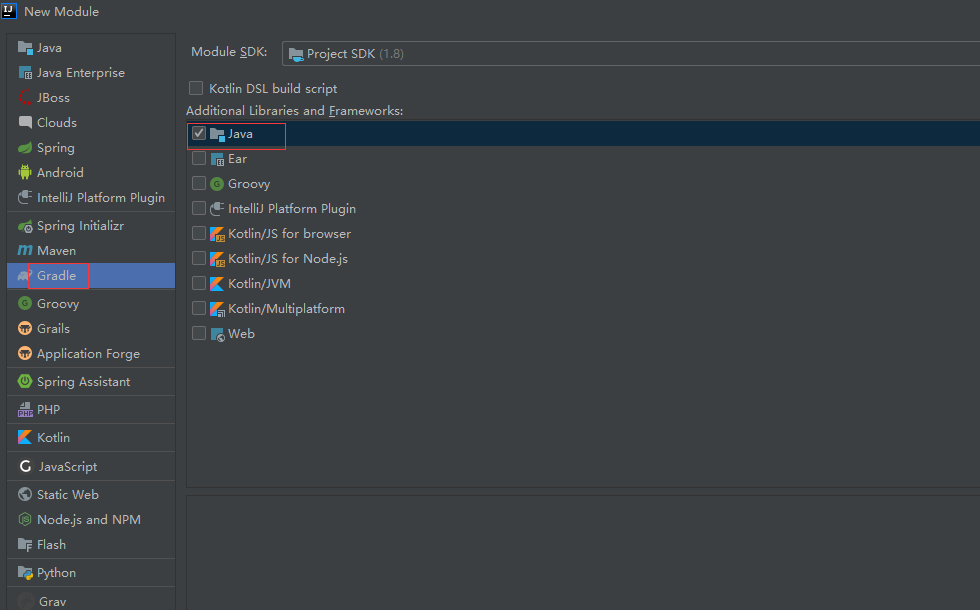This screenshot has height=610, width=980.
Task: Select JBoss module type
Action: point(53,98)
